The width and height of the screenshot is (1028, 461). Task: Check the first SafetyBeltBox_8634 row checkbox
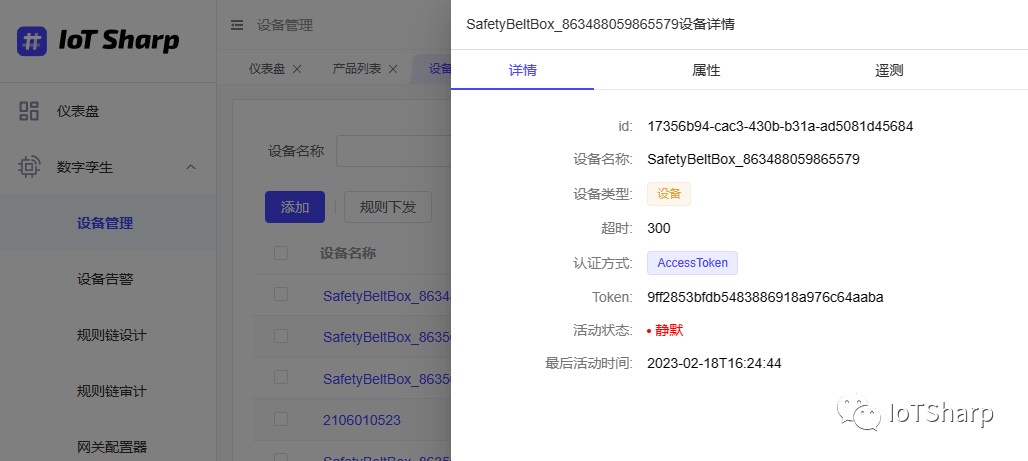(x=281, y=294)
